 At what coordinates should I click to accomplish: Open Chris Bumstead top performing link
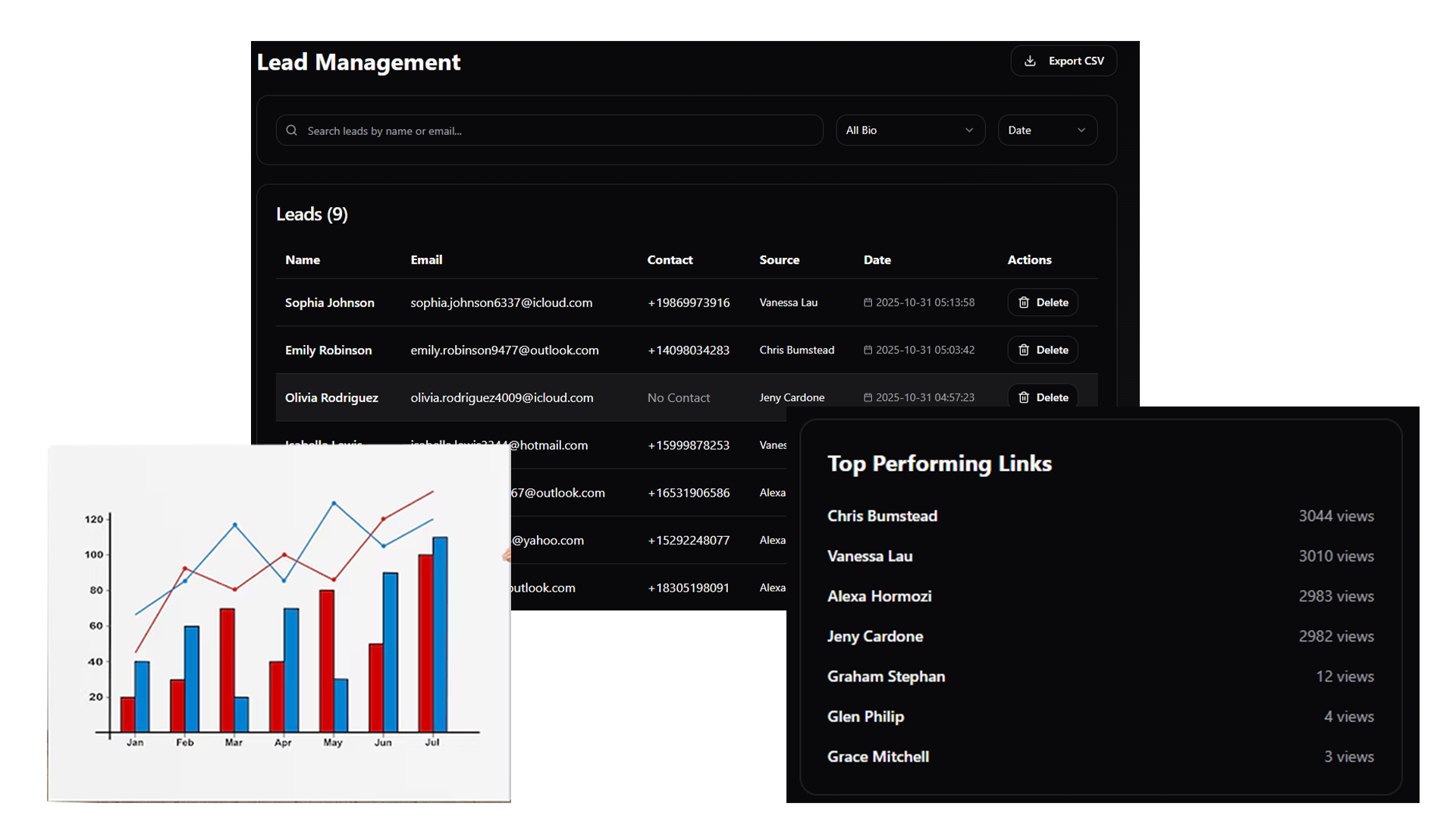click(x=882, y=516)
